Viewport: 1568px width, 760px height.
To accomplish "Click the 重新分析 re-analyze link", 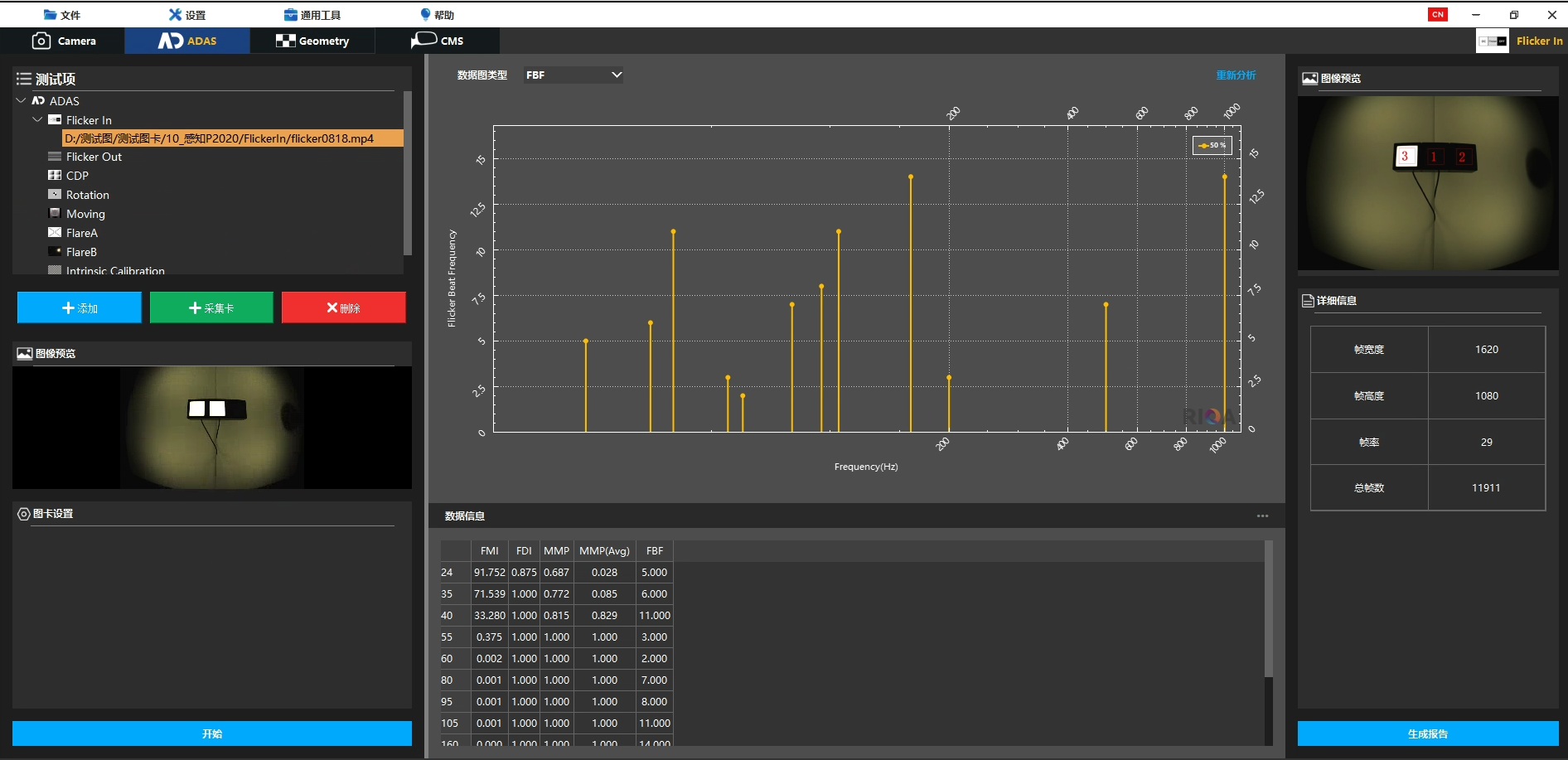I will click(x=1236, y=75).
